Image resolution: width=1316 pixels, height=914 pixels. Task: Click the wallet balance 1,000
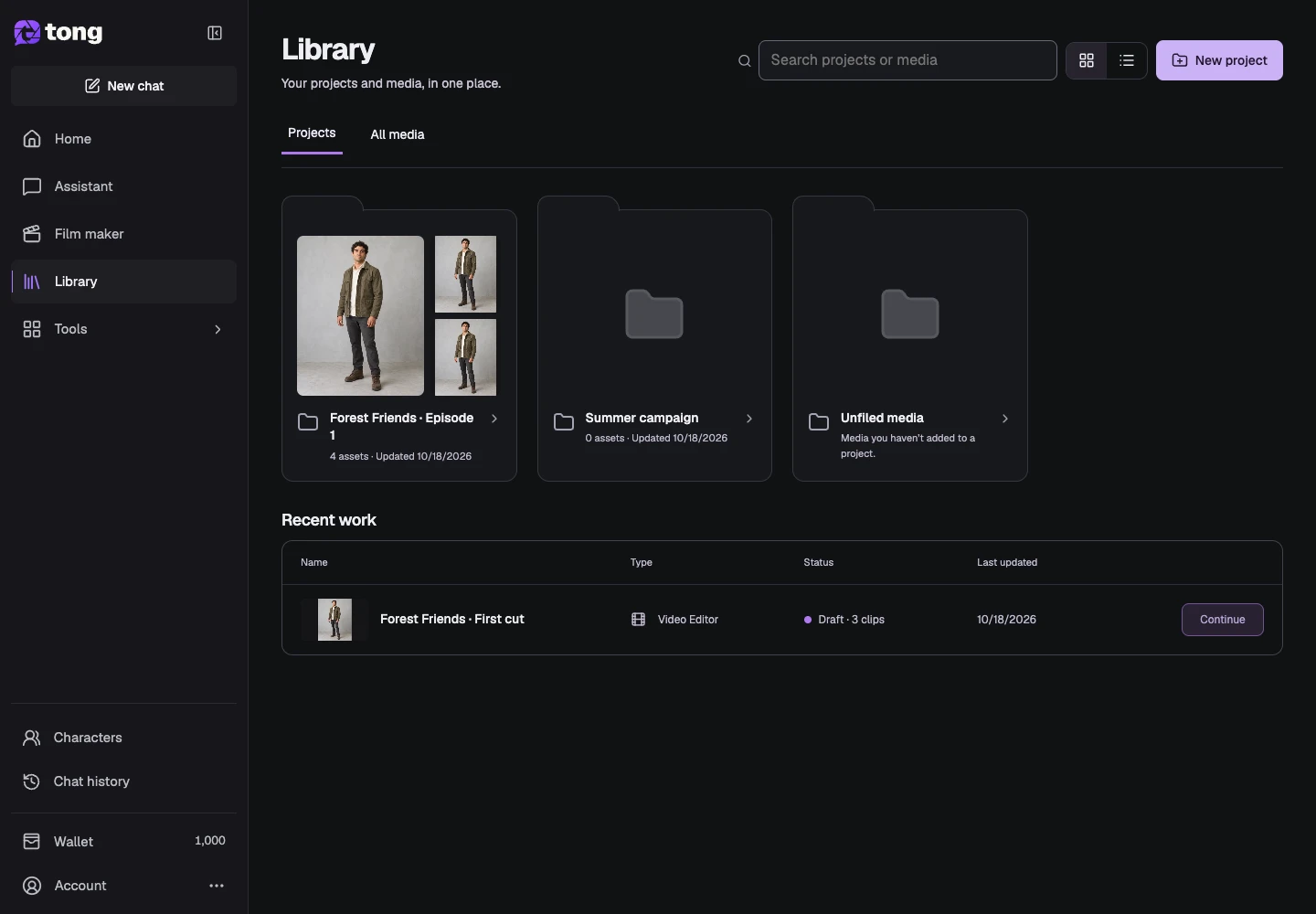[x=210, y=841]
